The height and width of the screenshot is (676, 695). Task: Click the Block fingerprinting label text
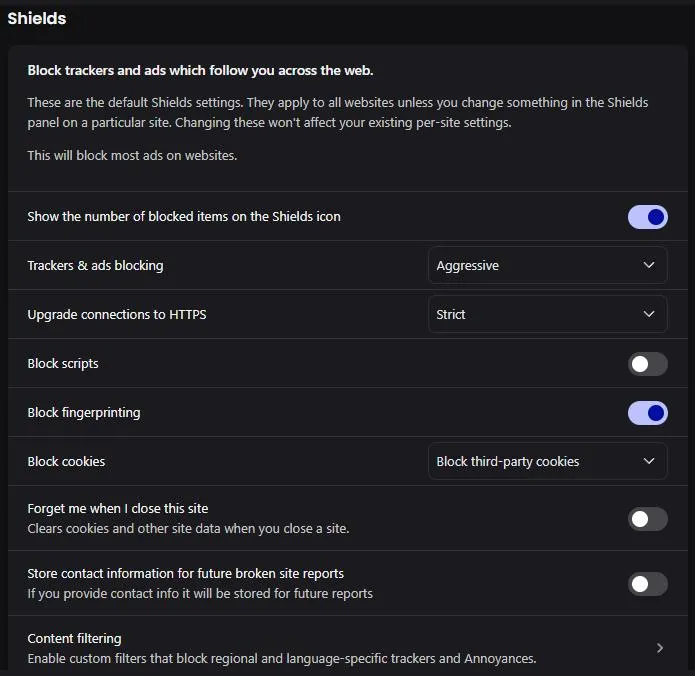click(x=84, y=413)
